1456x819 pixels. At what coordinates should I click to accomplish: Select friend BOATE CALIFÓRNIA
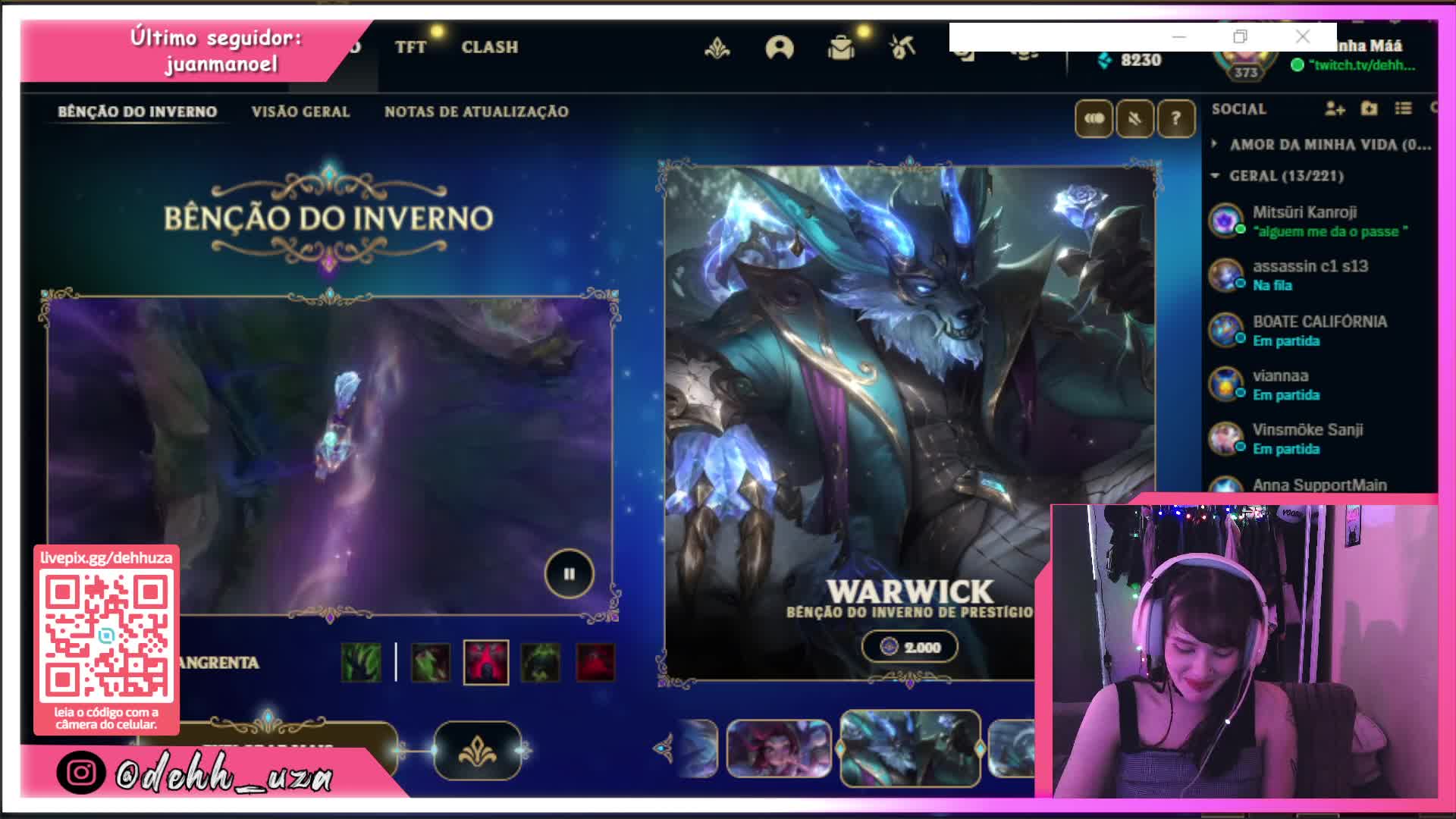coord(1319,330)
